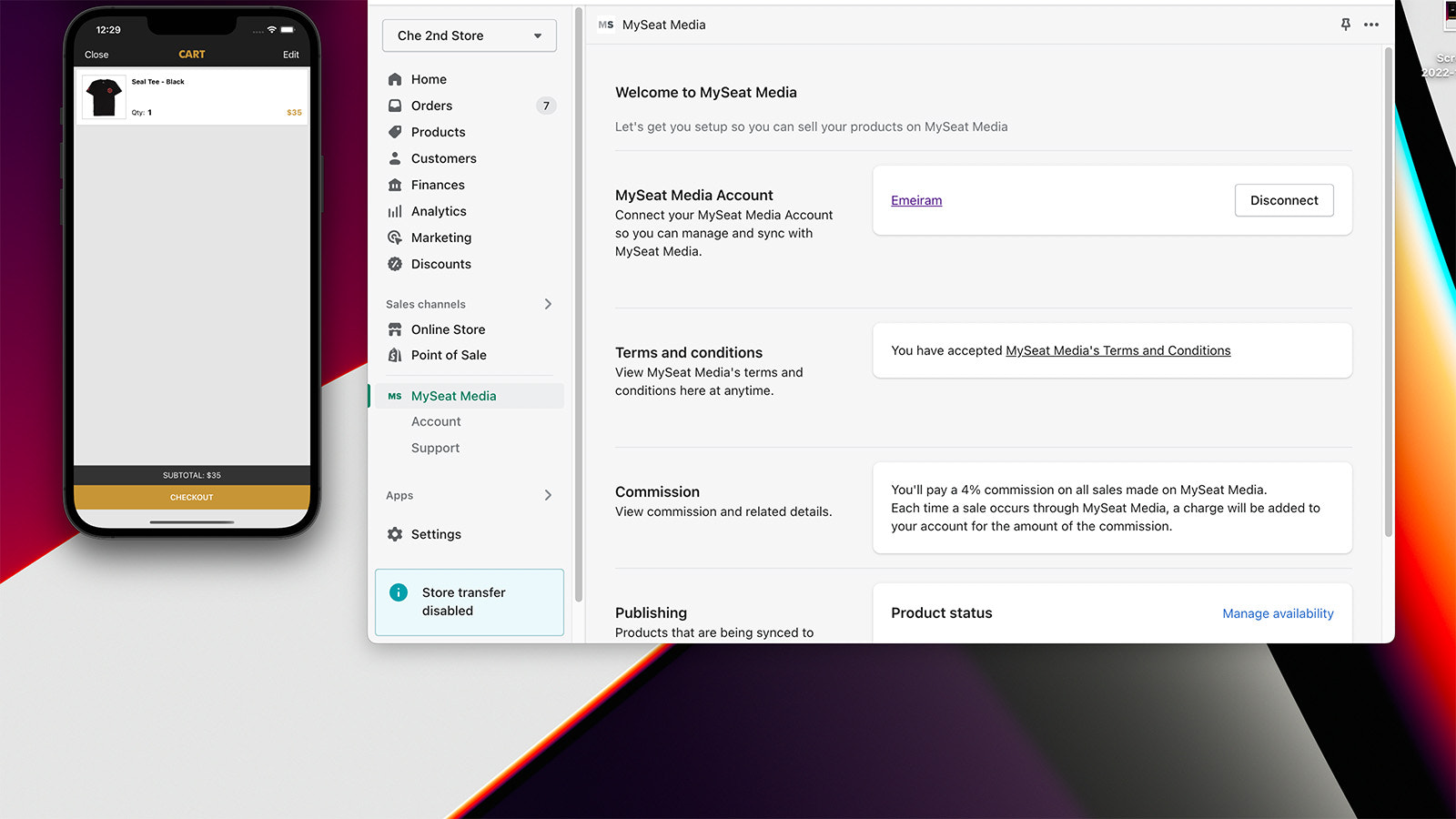This screenshot has height=819, width=1456.
Task: Click the $35 price in the cart
Action: tap(294, 113)
